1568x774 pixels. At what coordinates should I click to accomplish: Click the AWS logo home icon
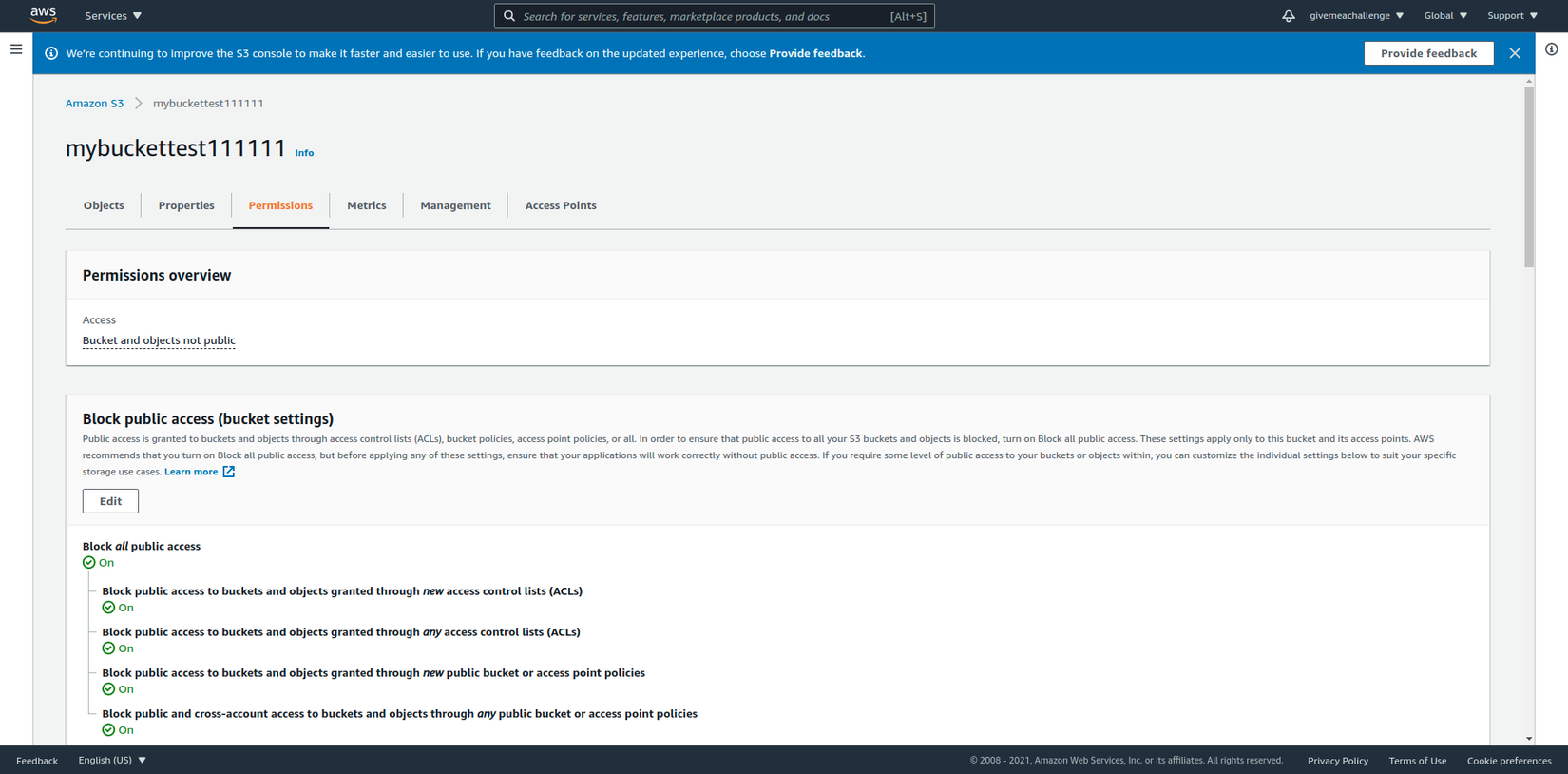pyautogui.click(x=43, y=15)
